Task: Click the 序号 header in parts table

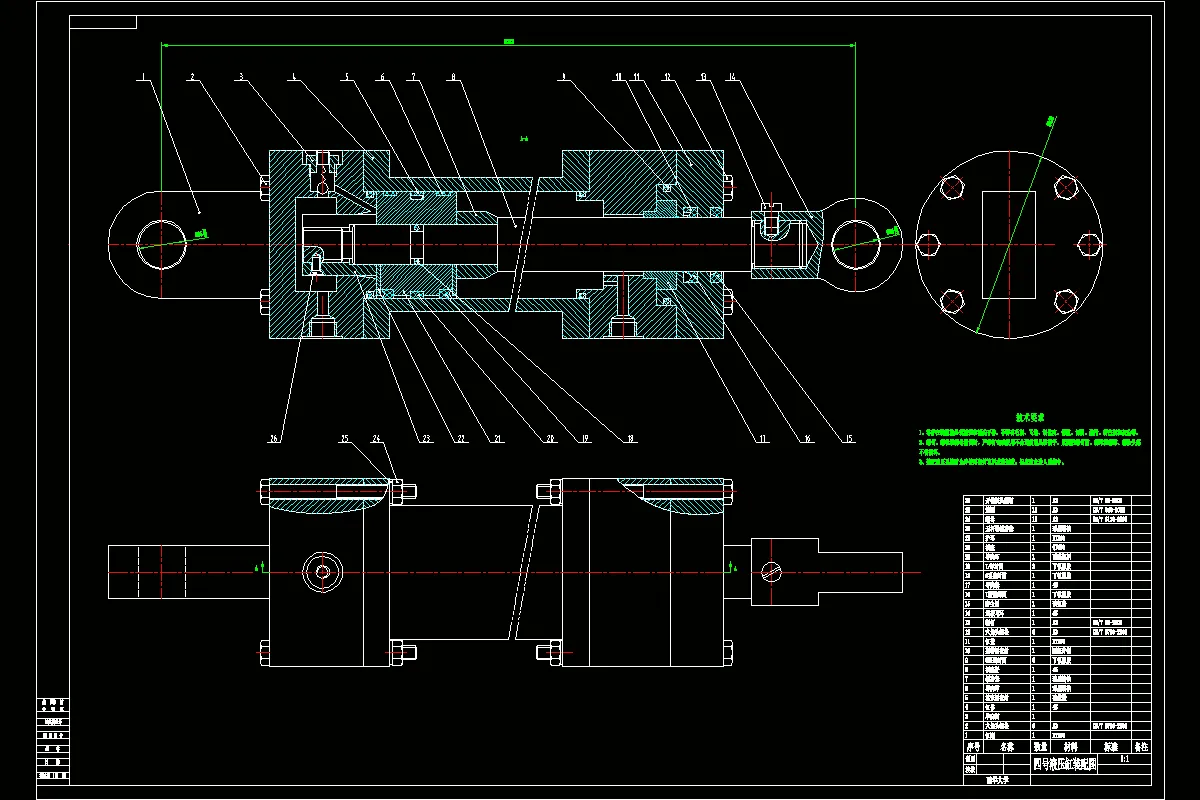Action: coord(972,746)
